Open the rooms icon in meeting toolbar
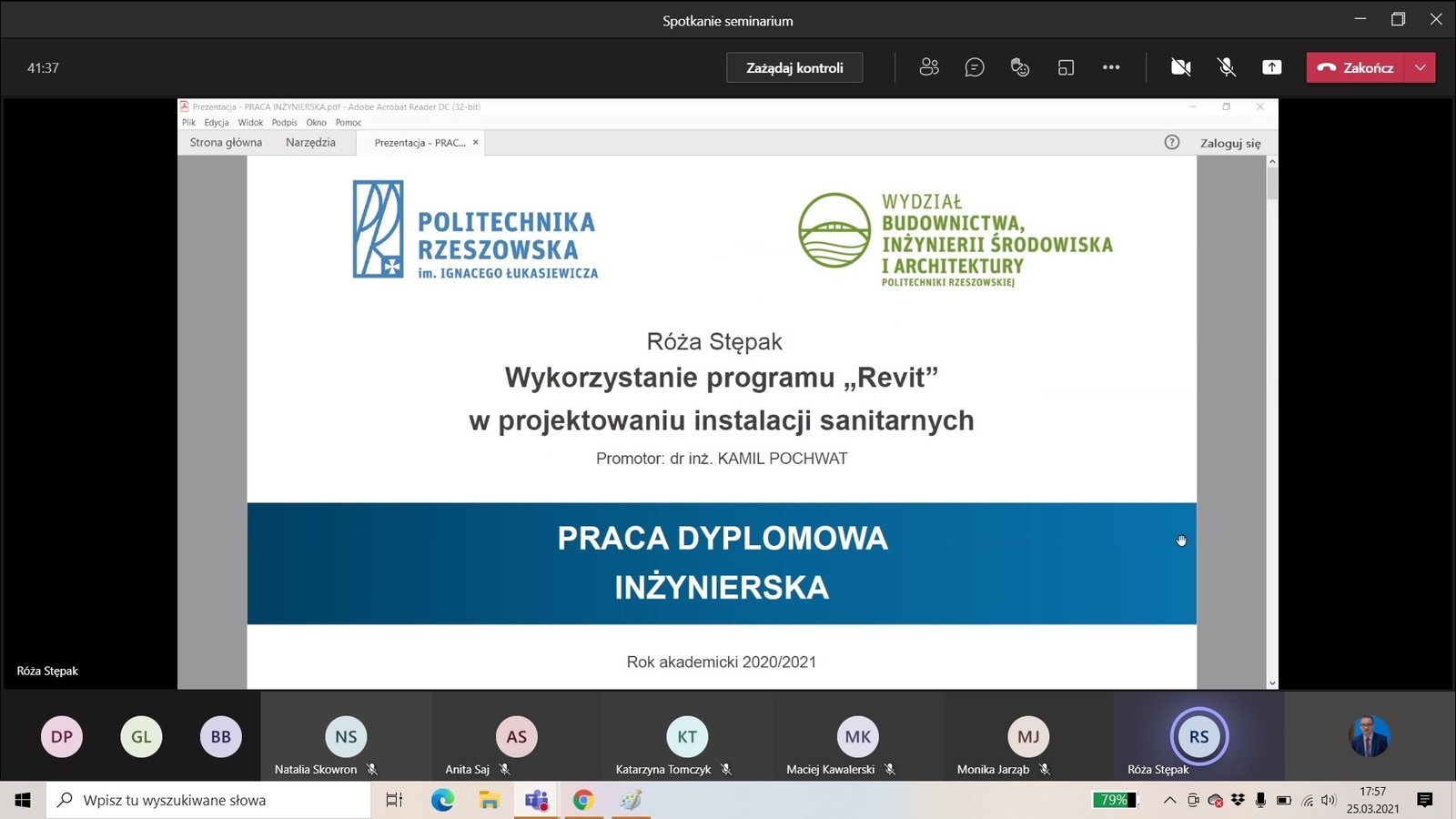This screenshot has width=1456, height=819. point(1066,67)
